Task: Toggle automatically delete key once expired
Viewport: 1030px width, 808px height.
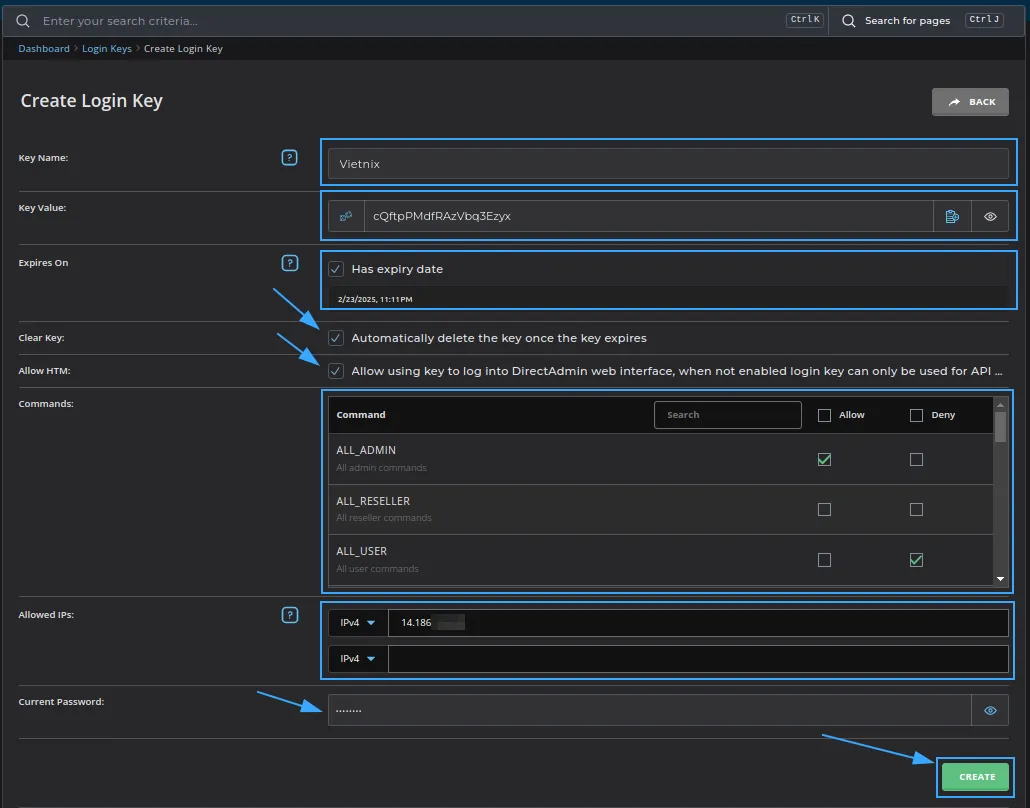Action: coord(336,338)
